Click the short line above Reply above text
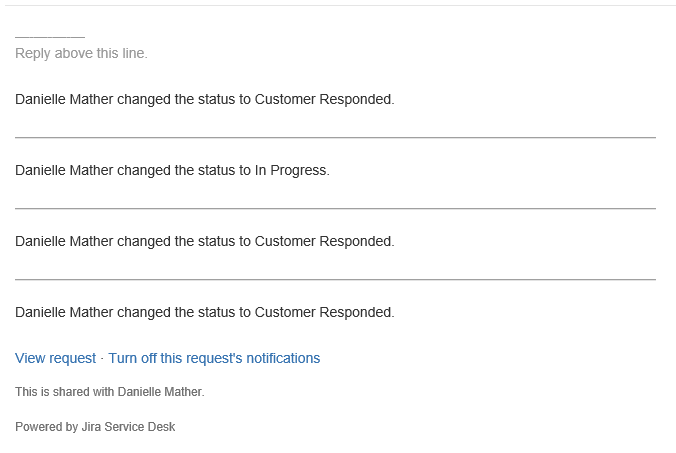The image size is (676, 453). (50, 37)
